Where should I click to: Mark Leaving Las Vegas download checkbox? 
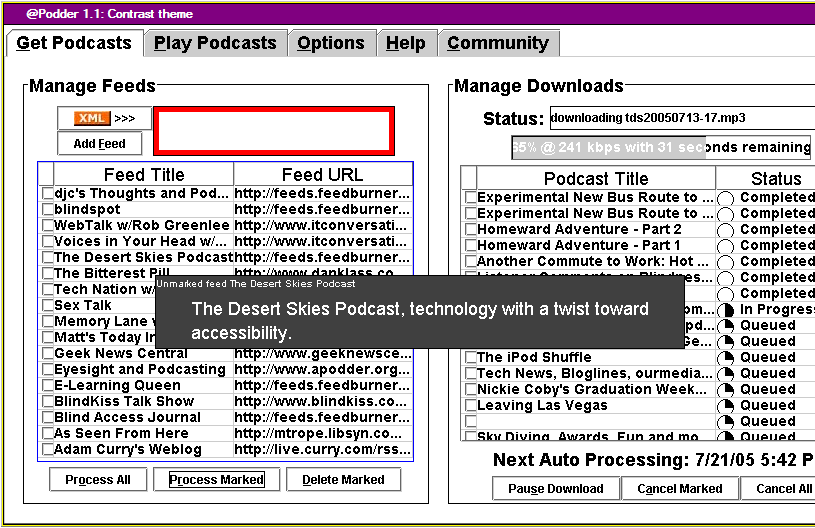pos(471,406)
